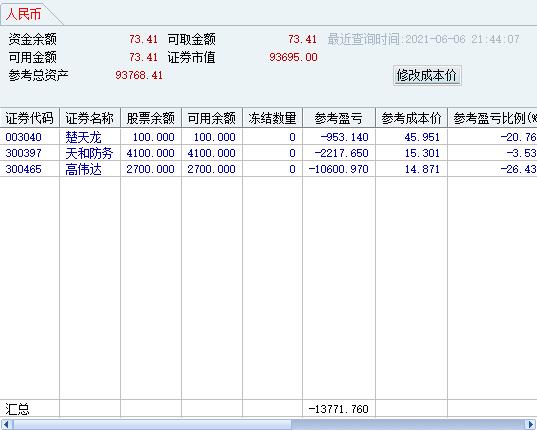Image resolution: width=537 pixels, height=431 pixels.
Task: Sort by 参考盈亏比例 column header
Action: pyautogui.click(x=492, y=118)
